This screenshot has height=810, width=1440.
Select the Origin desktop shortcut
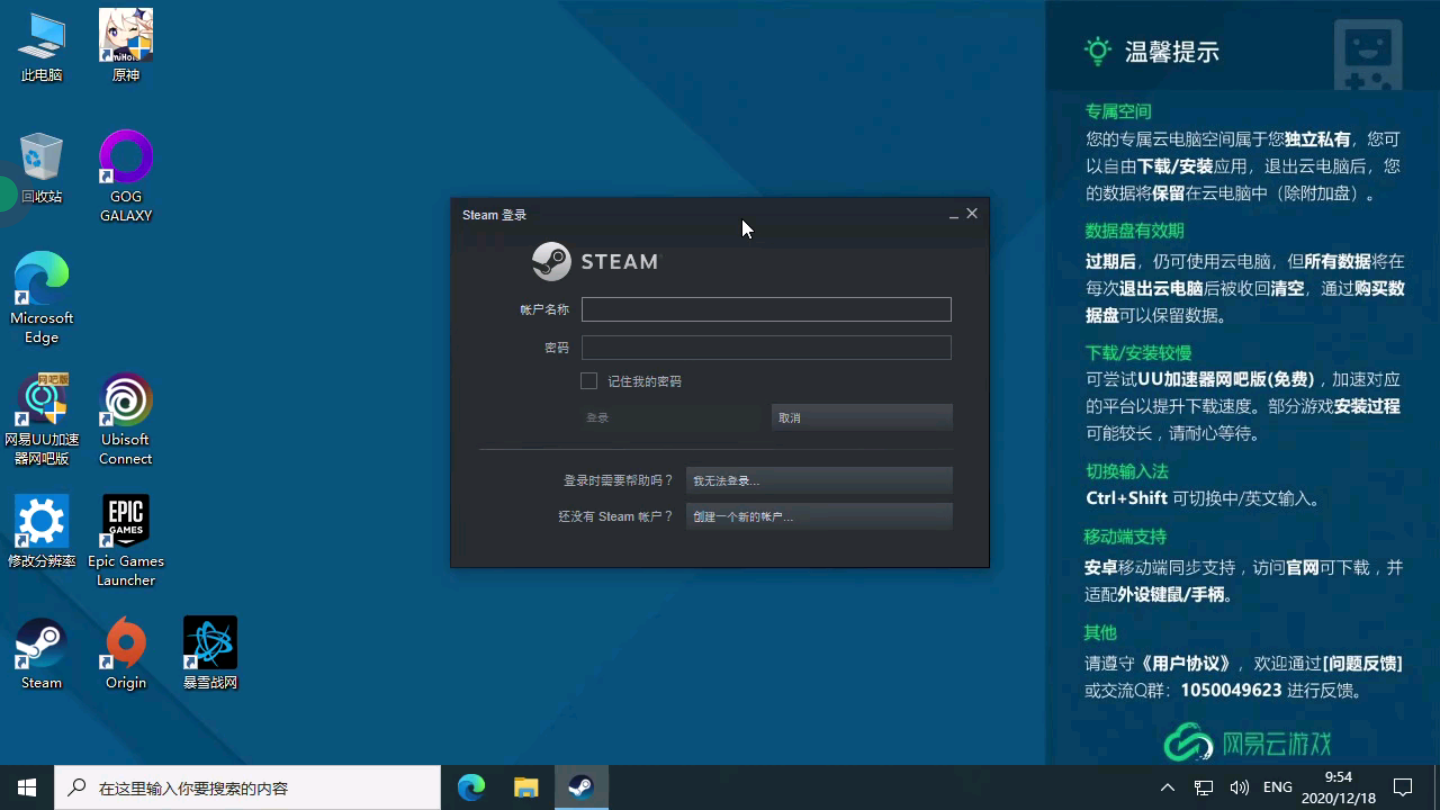[126, 654]
